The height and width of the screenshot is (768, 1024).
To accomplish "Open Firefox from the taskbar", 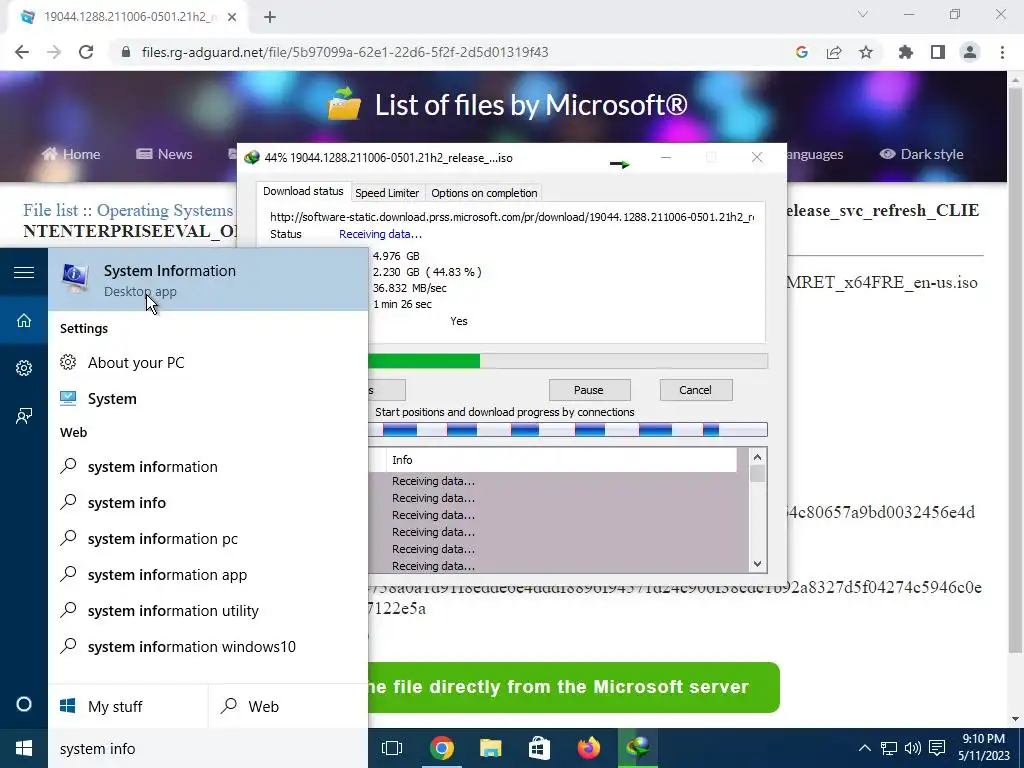I will (x=588, y=748).
